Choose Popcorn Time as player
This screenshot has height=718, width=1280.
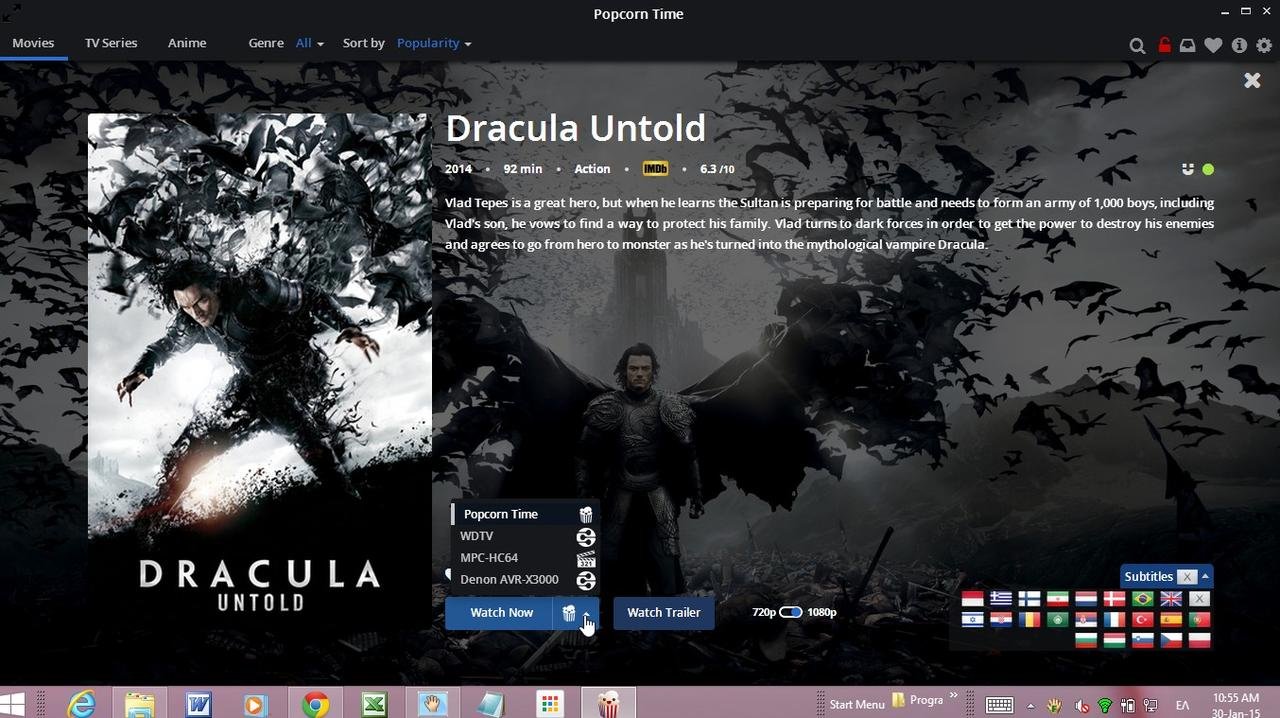tap(524, 514)
